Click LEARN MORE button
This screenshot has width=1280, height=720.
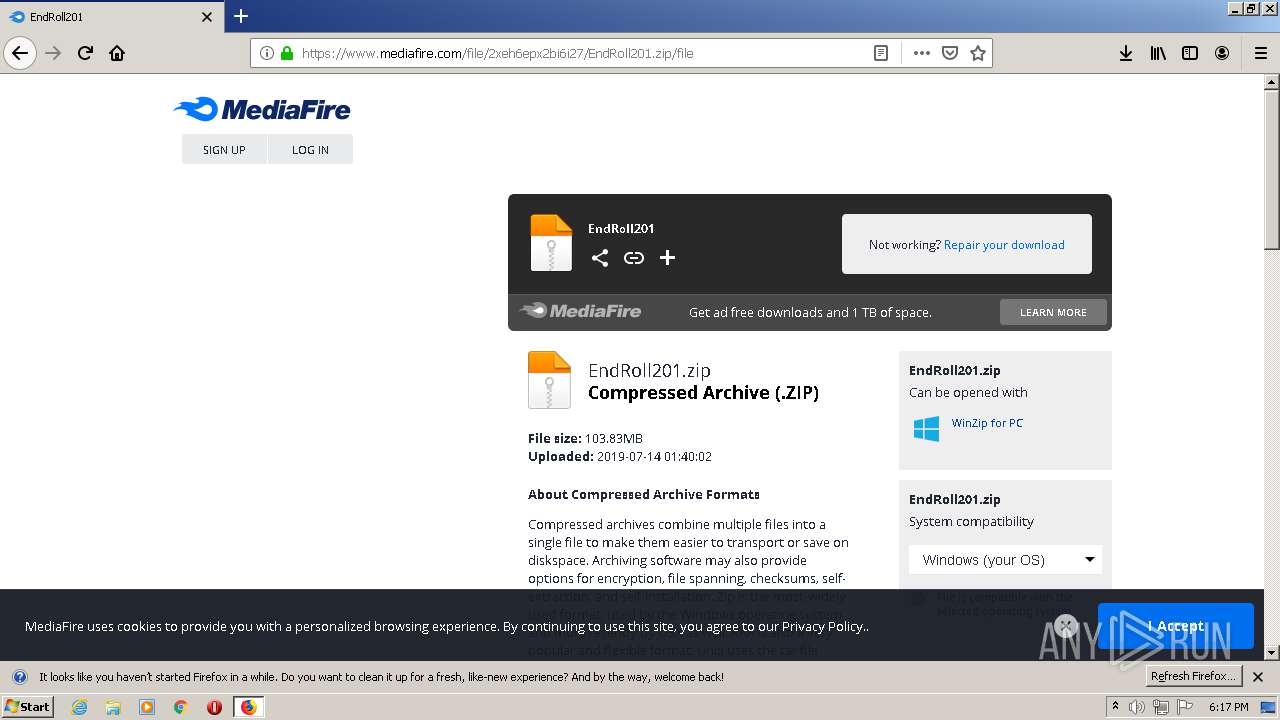1053,312
